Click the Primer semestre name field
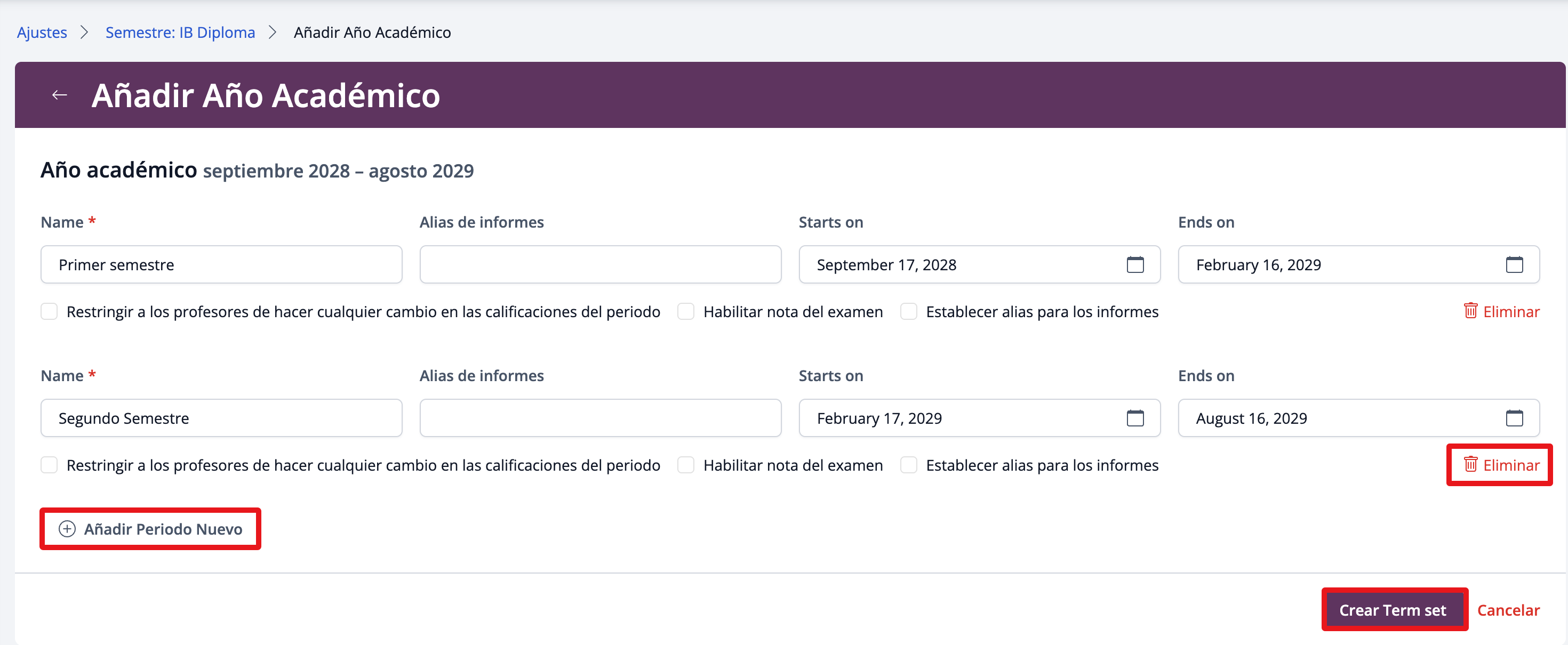The height and width of the screenshot is (645, 1568). (221, 265)
